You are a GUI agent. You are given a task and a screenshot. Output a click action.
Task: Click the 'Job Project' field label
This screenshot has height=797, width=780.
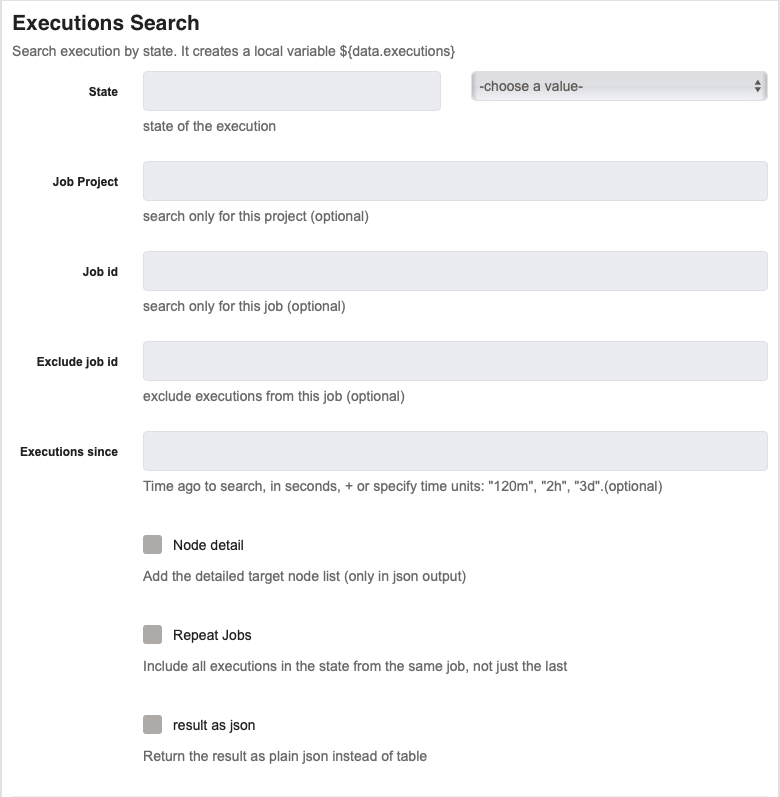85,181
